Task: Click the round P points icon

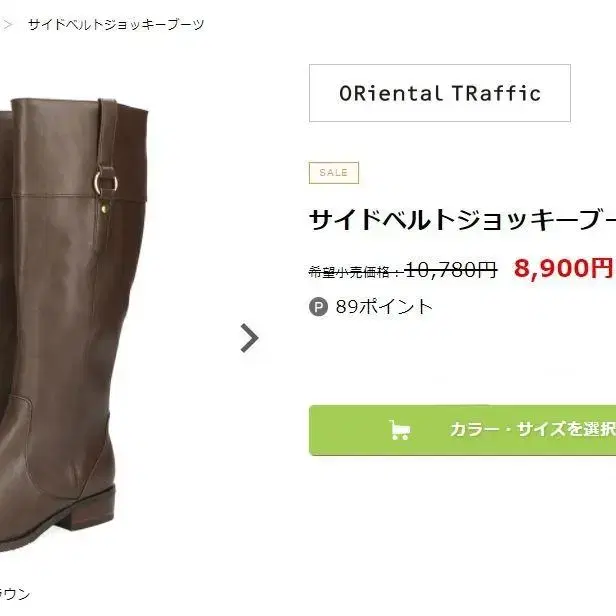Action: pyautogui.click(x=318, y=307)
